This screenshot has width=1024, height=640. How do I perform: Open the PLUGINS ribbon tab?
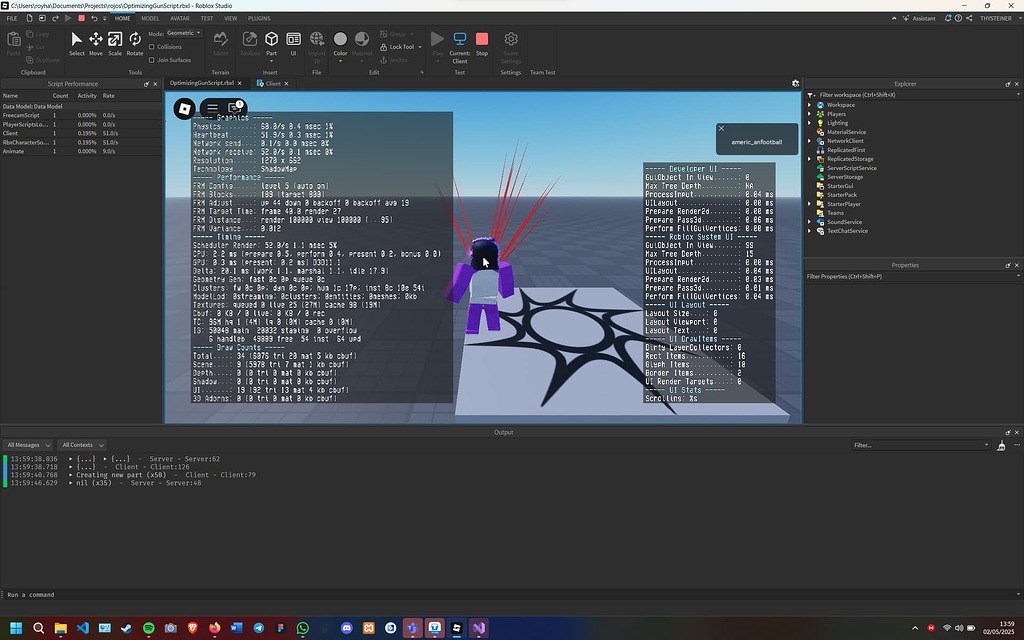(259, 18)
